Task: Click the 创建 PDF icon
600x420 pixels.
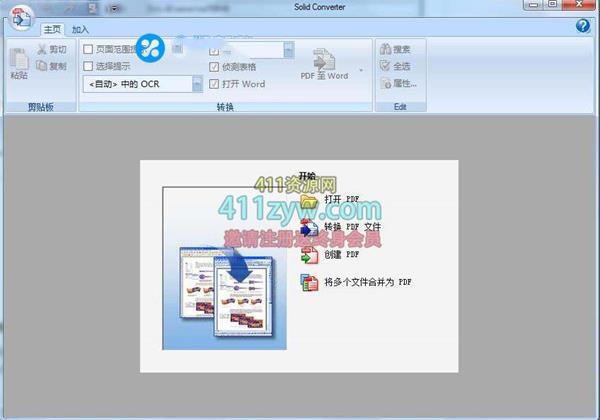Action: [x=309, y=255]
